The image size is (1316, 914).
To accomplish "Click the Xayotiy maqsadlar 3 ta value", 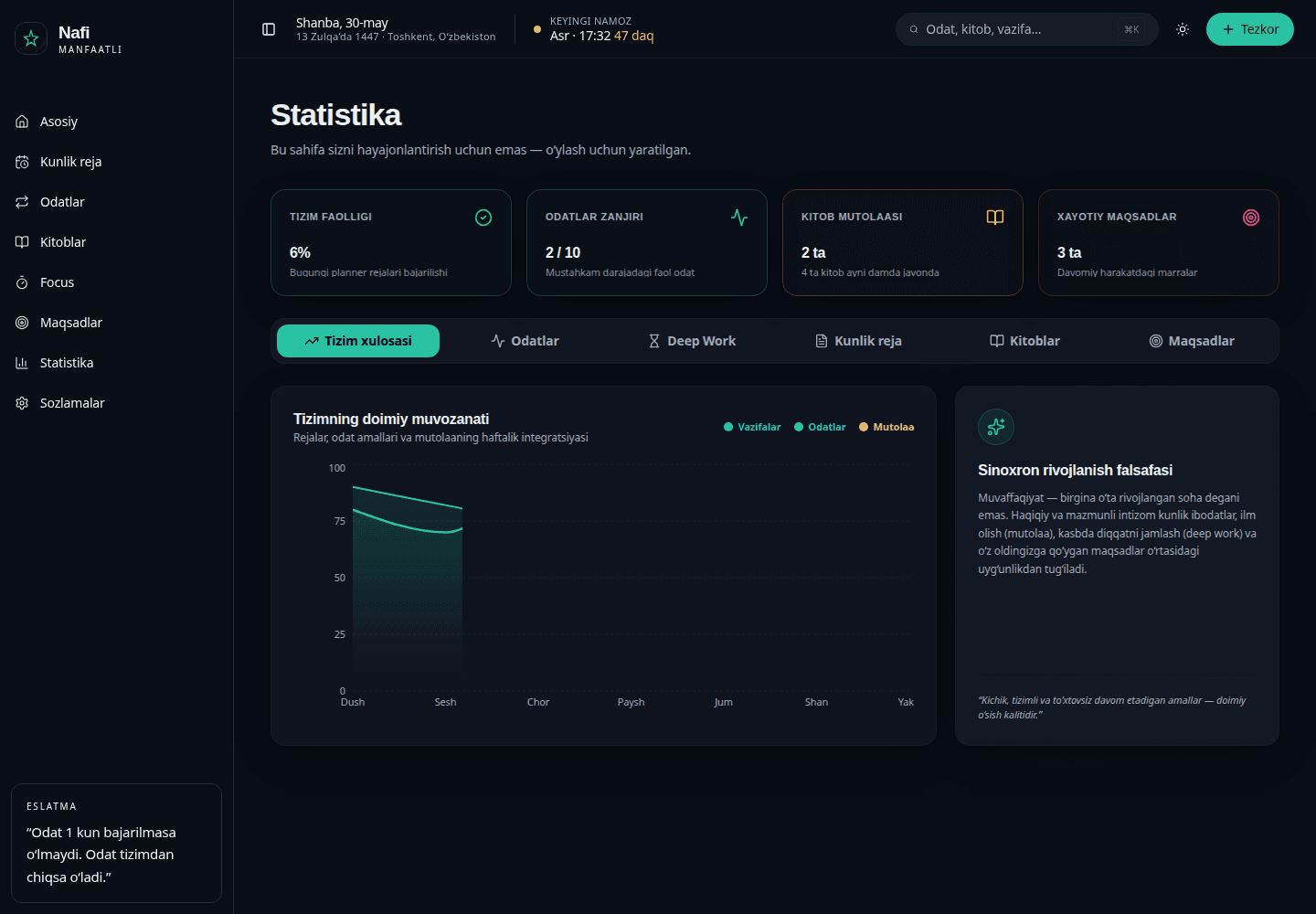I will tap(1069, 252).
